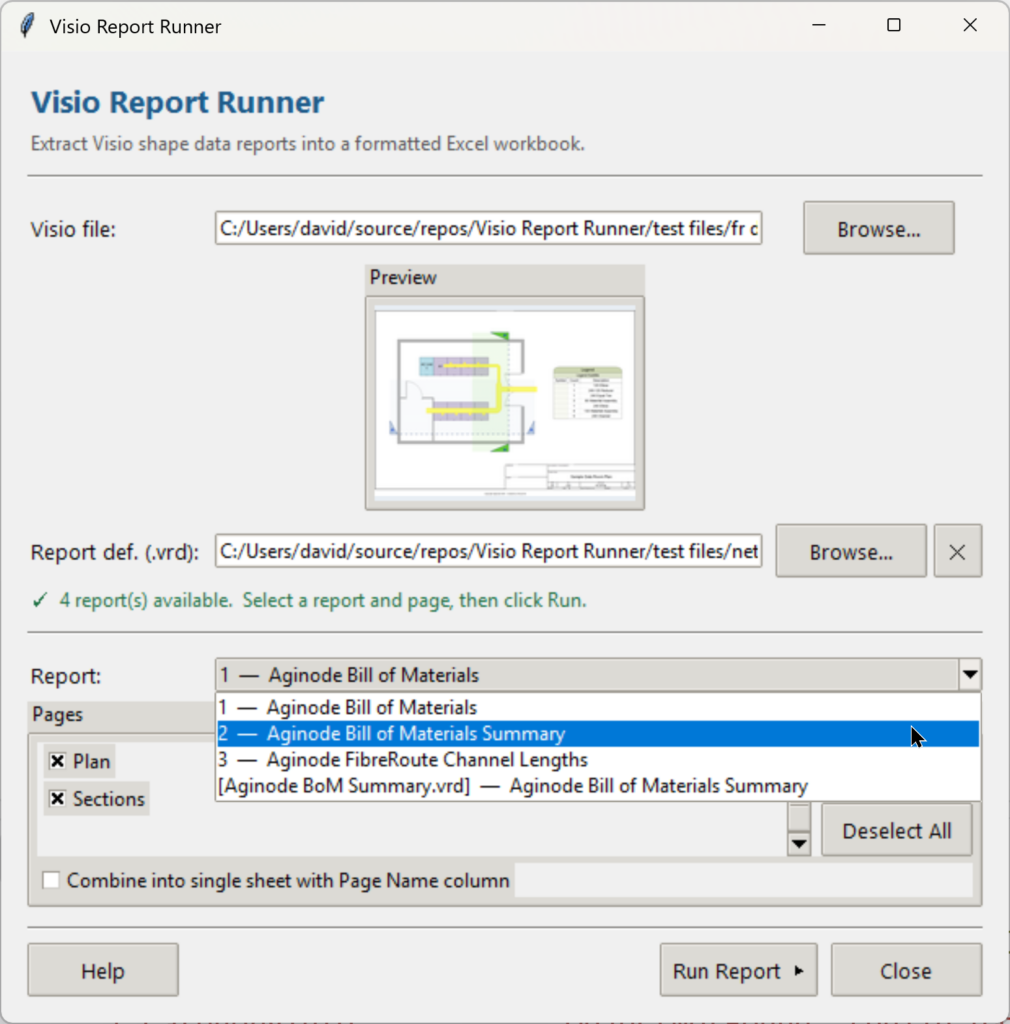This screenshot has height=1024, width=1010.
Task: Close the window using title bar X
Action: [970, 25]
